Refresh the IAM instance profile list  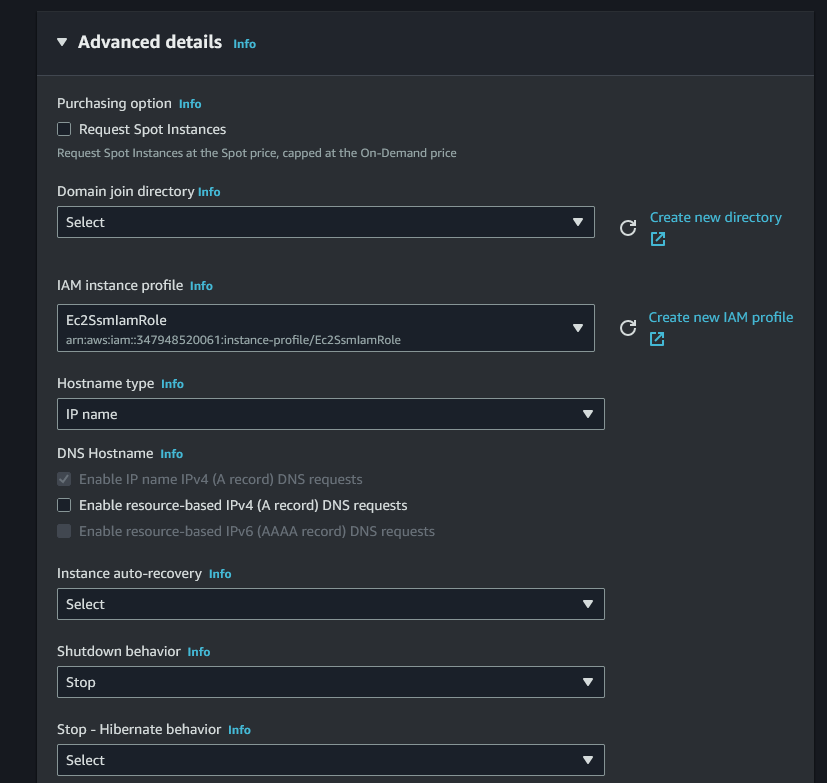tap(628, 328)
